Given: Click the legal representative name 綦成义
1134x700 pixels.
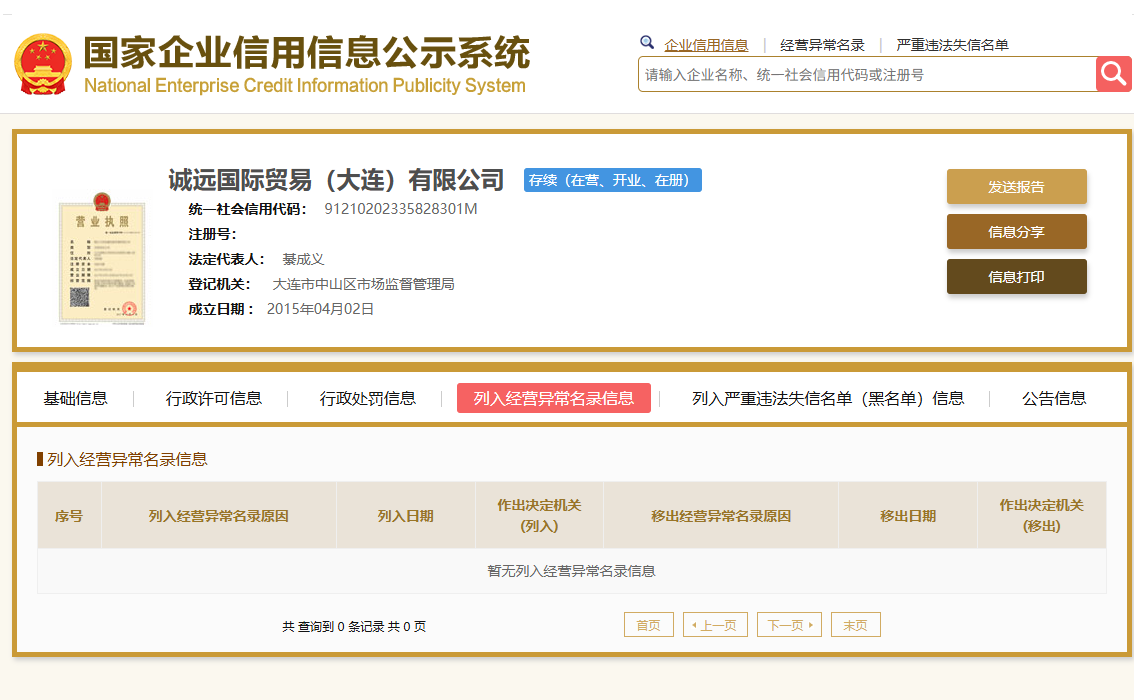Looking at the screenshot, I should tap(303, 259).
